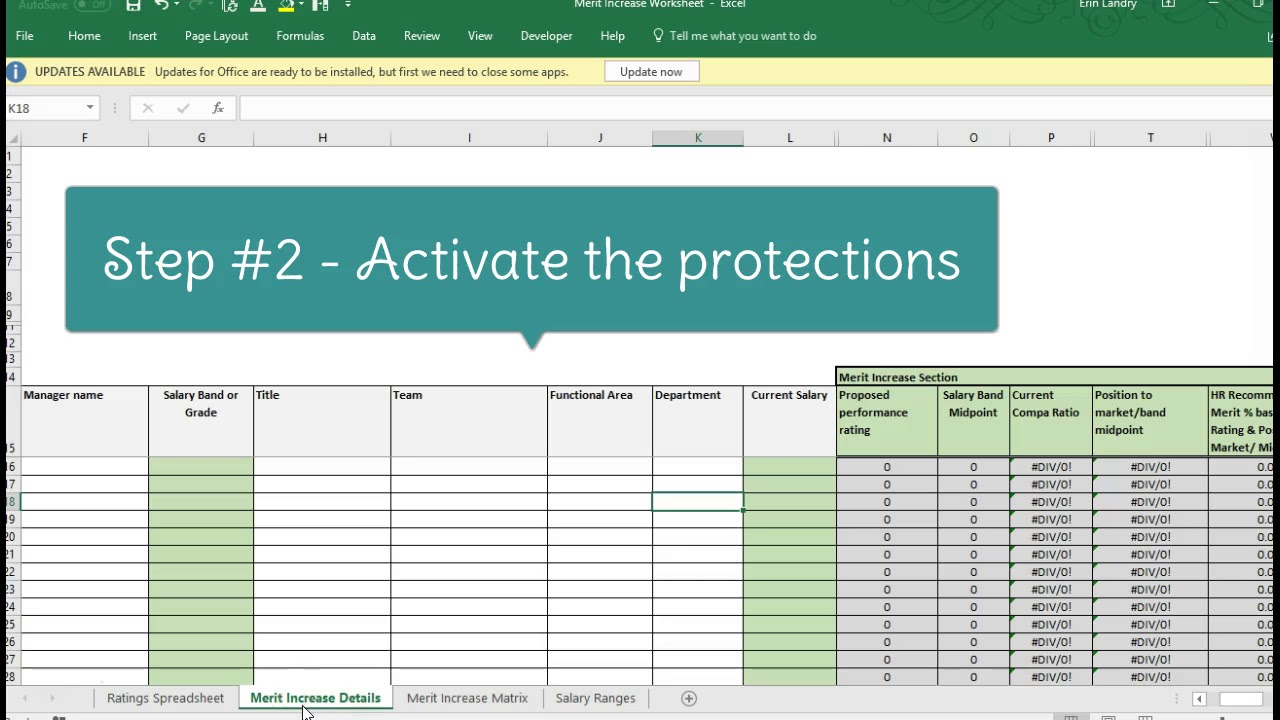Open the File menu
Screen dimensions: 1280x720
tap(25, 36)
